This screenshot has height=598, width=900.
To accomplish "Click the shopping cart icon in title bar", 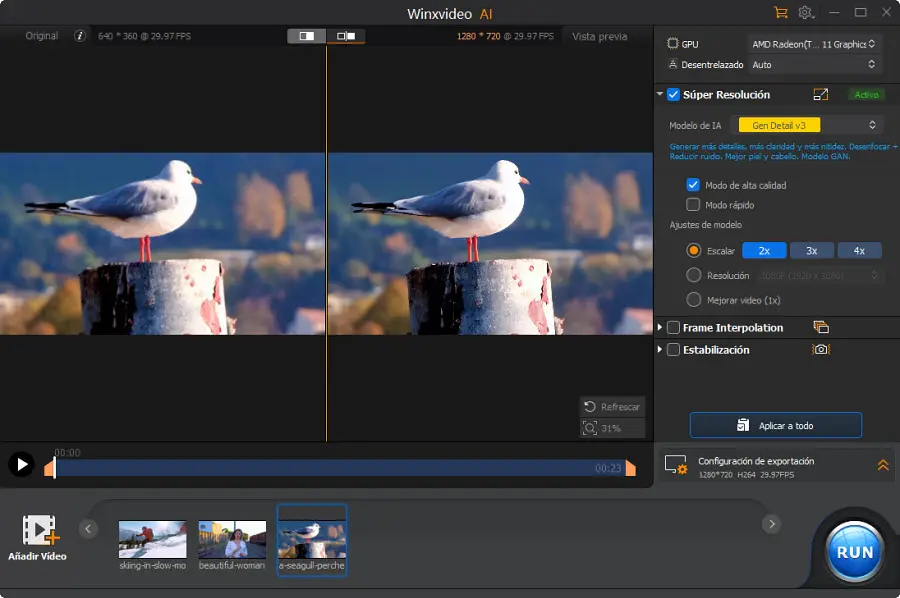I will coord(781,13).
